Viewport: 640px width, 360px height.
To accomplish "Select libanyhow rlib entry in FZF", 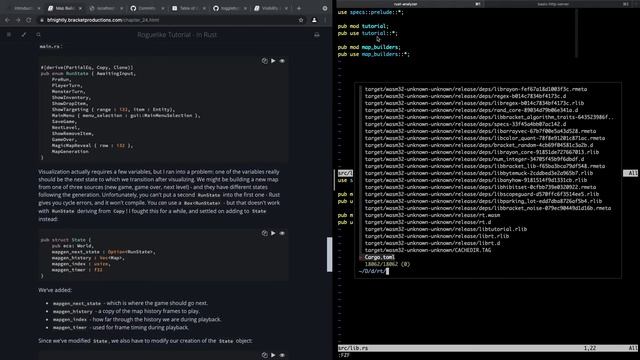I will coord(476,180).
